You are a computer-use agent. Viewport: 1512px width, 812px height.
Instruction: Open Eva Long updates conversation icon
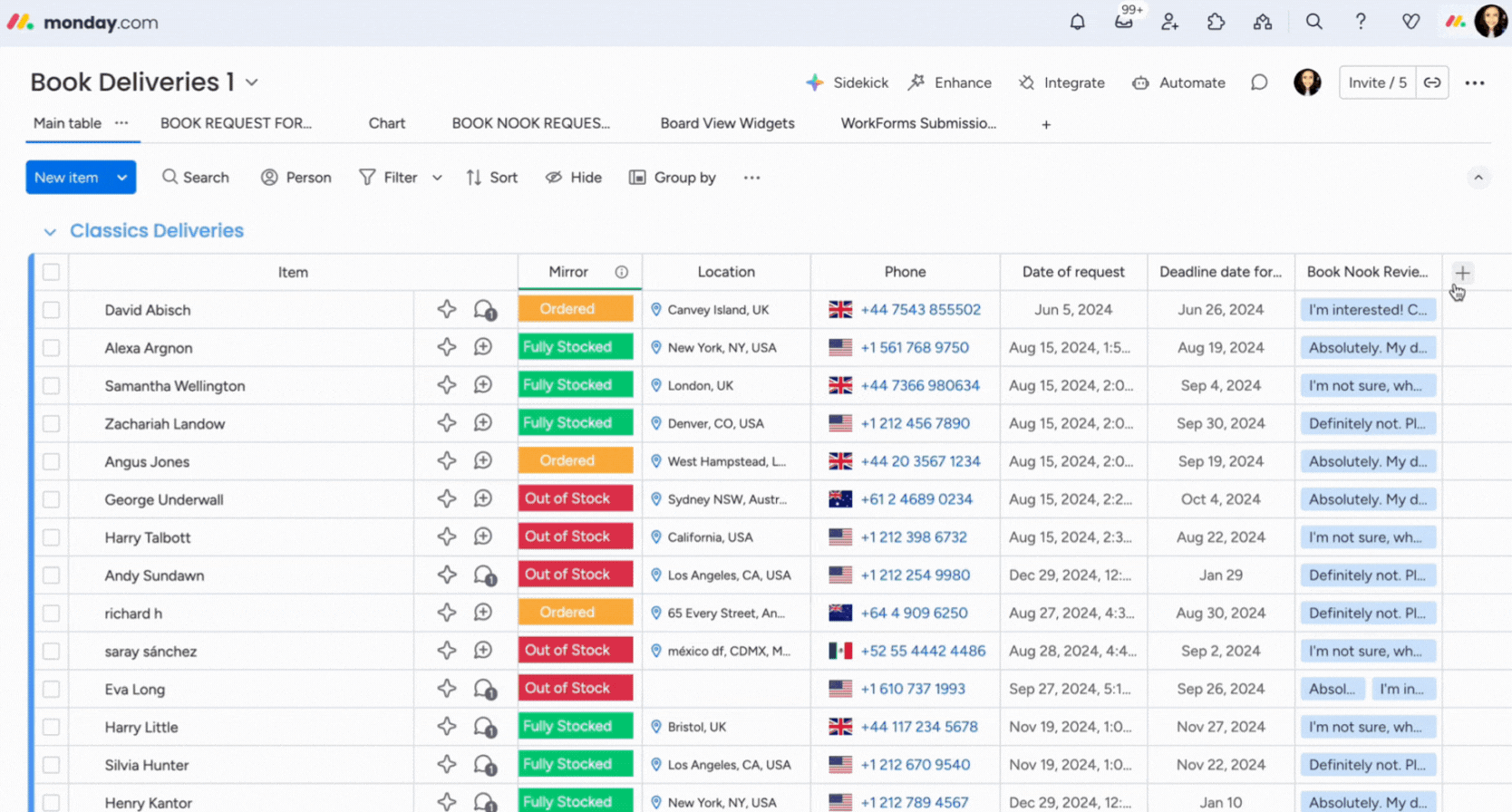[485, 690]
